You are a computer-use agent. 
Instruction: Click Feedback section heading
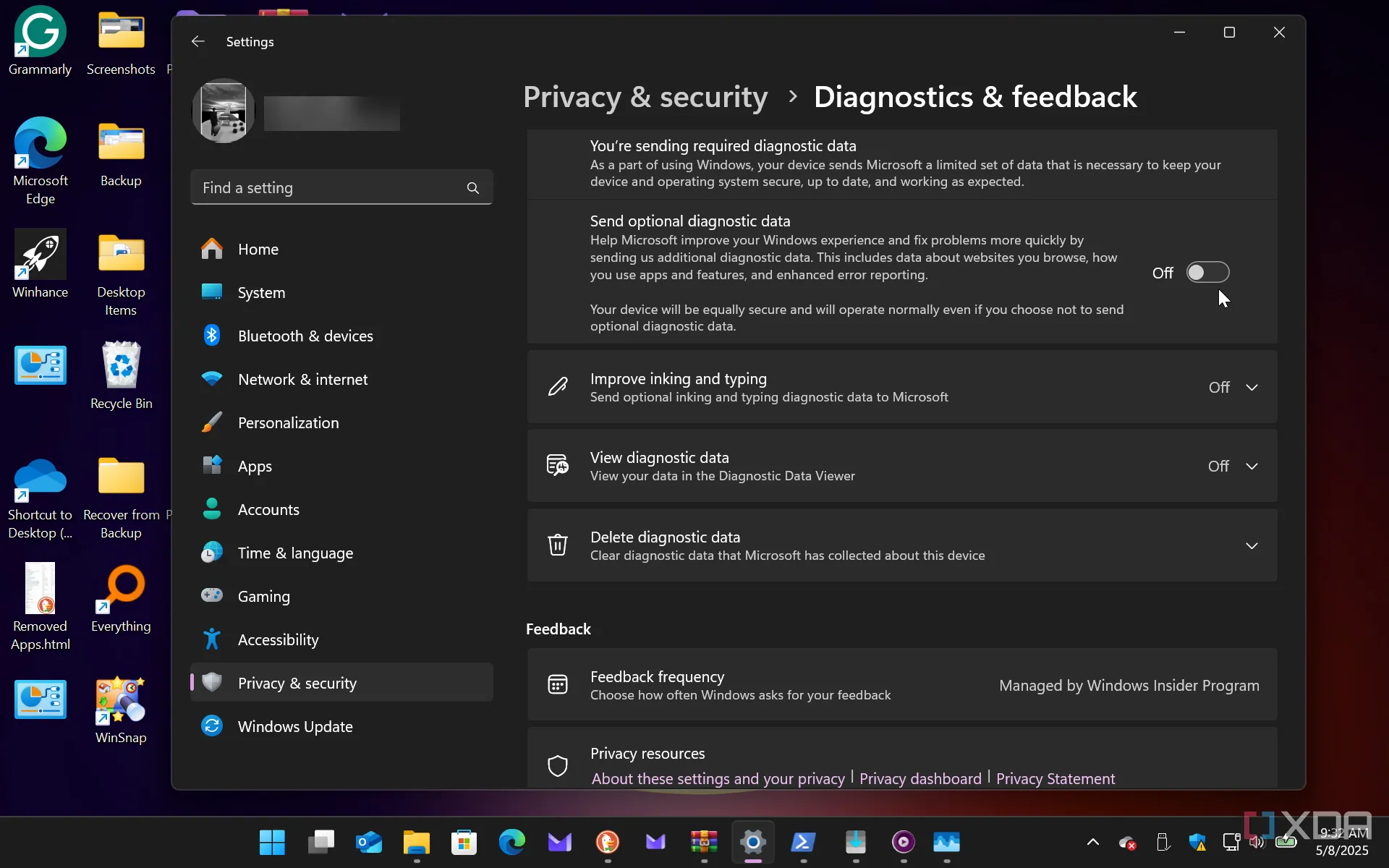coord(558,629)
